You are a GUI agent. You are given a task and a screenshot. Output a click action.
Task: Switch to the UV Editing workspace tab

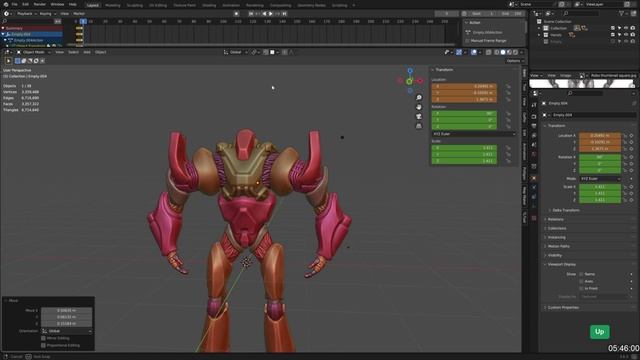pyautogui.click(x=158, y=5)
